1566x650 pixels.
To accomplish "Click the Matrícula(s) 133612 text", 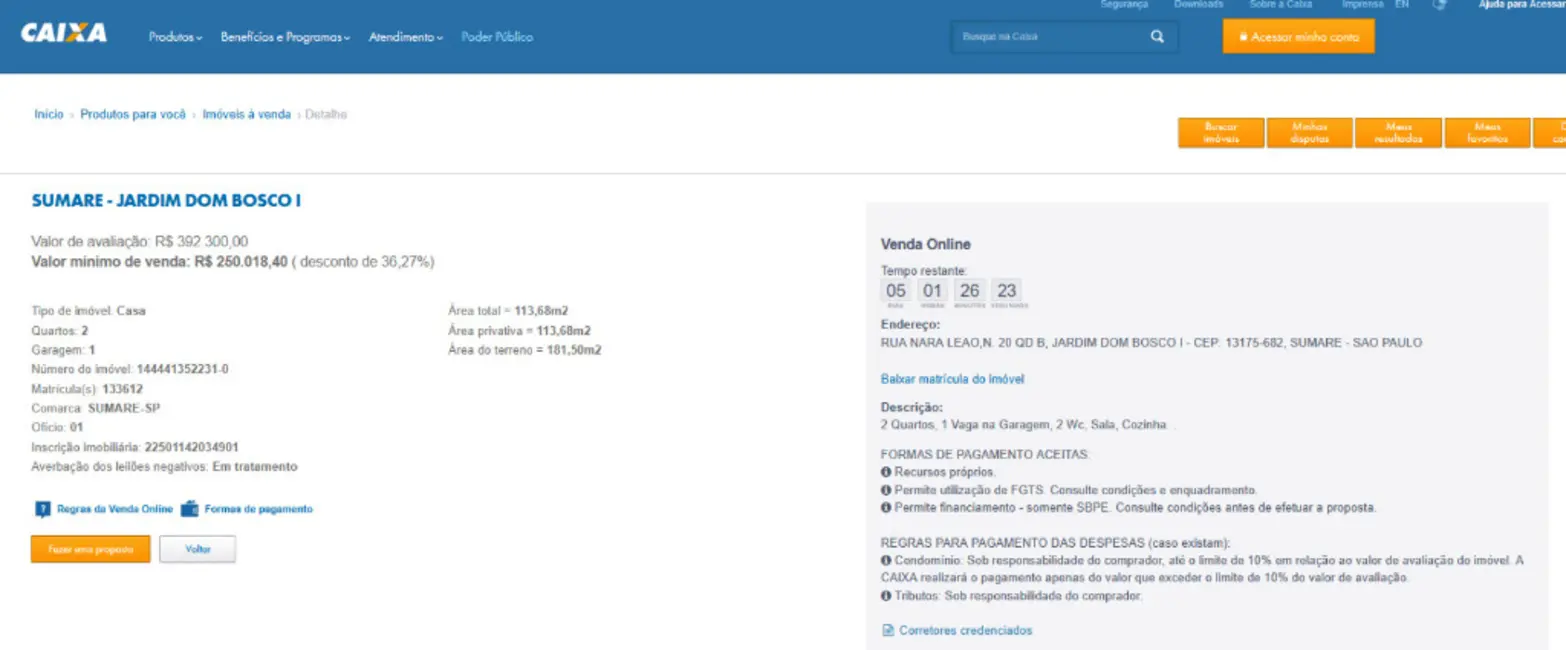I will 87,389.
